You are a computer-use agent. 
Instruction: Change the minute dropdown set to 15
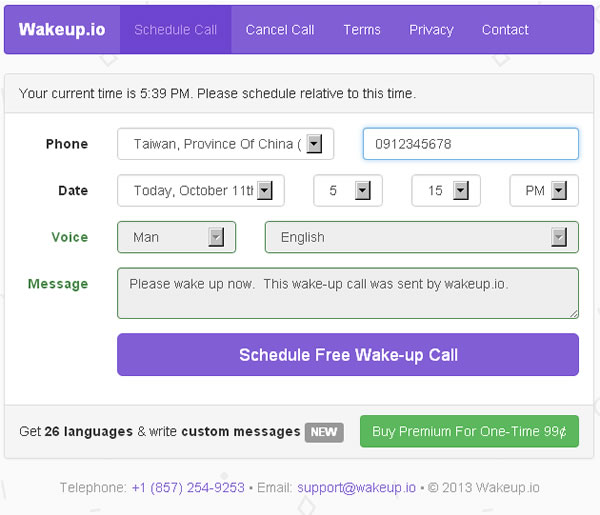pos(446,191)
